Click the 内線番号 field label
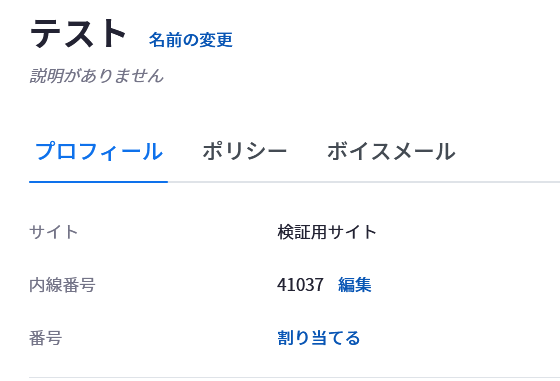 point(62,285)
